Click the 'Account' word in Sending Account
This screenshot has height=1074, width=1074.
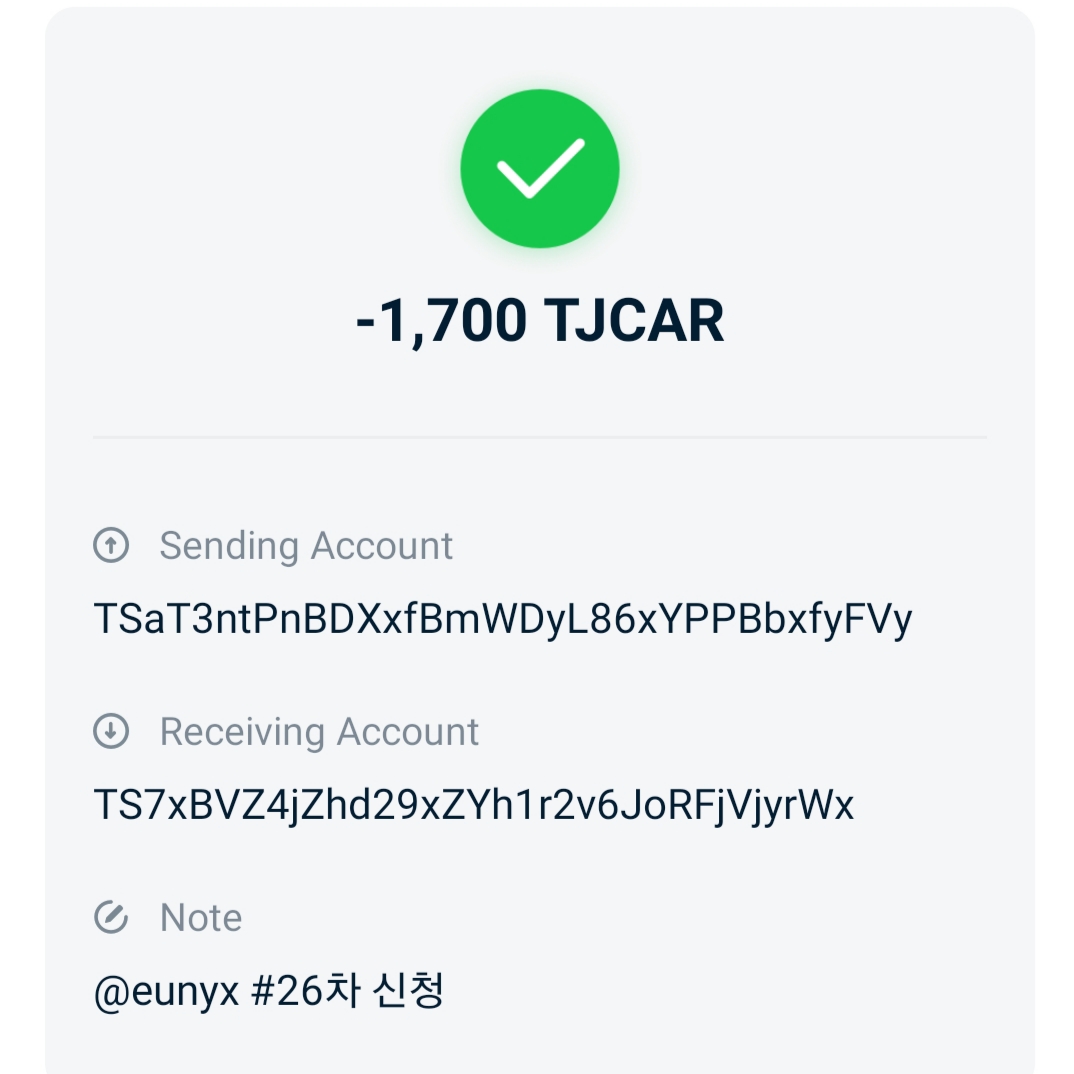point(382,546)
